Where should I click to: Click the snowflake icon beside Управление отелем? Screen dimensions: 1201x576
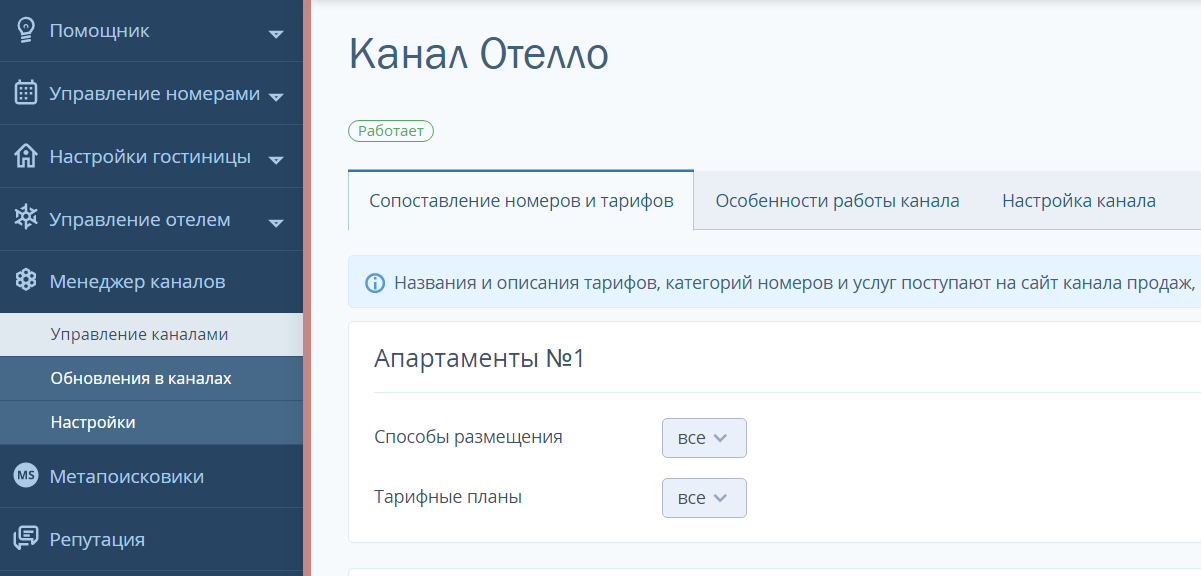(x=26, y=218)
